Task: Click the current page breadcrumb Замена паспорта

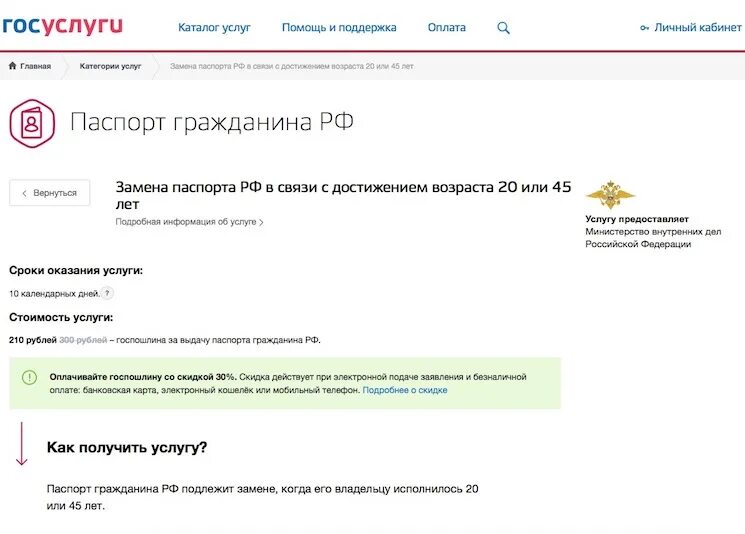Action: pyautogui.click(x=292, y=66)
